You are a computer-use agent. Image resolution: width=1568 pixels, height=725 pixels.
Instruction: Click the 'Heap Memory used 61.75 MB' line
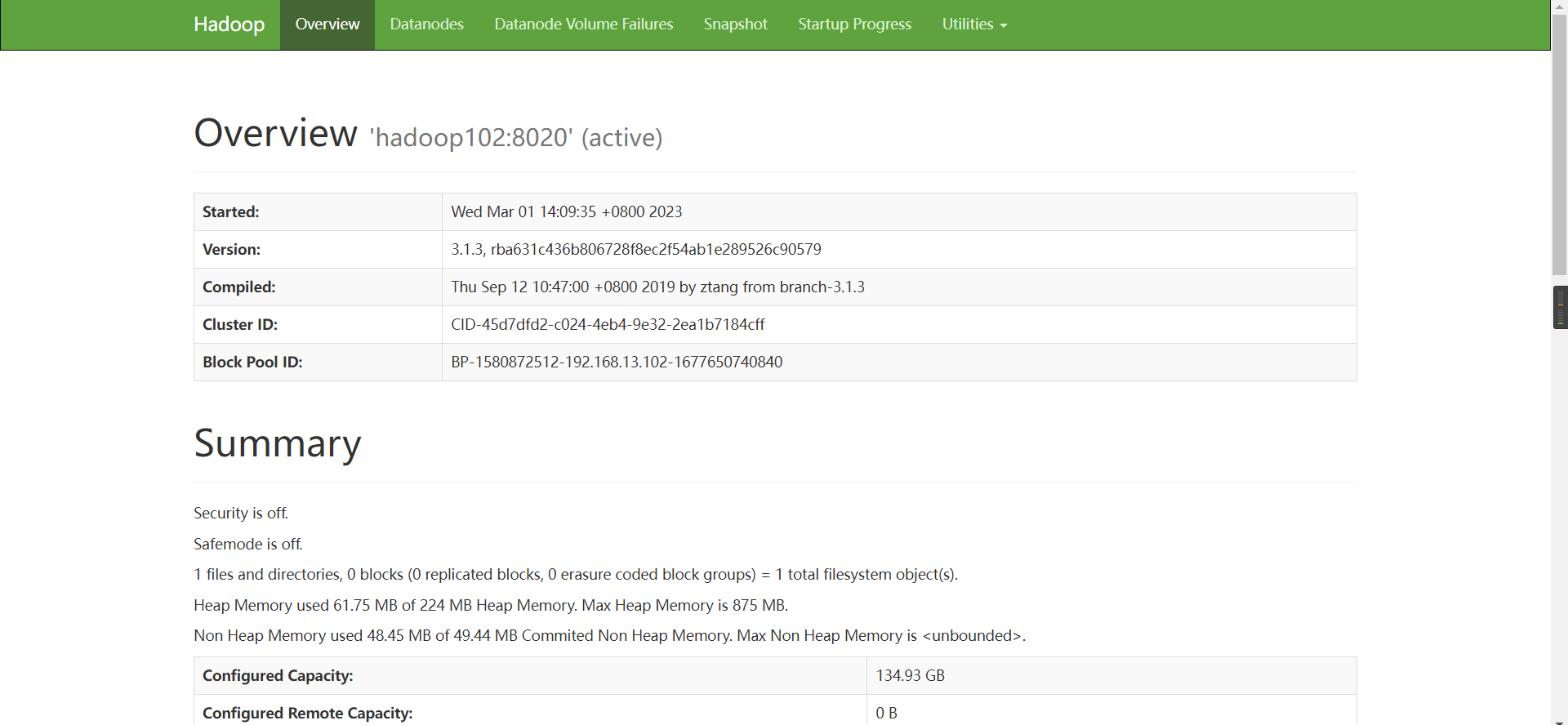point(491,606)
